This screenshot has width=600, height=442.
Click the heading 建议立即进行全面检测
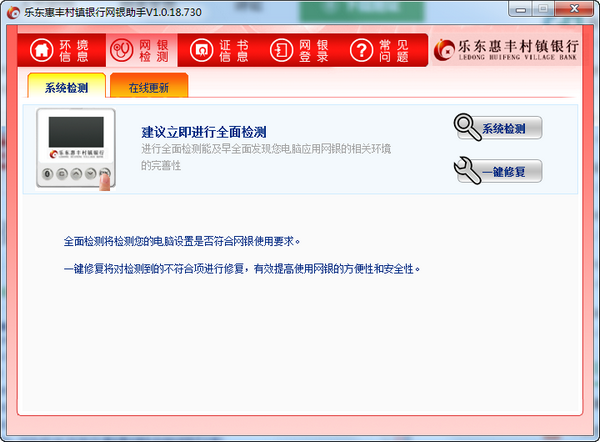[x=204, y=132]
